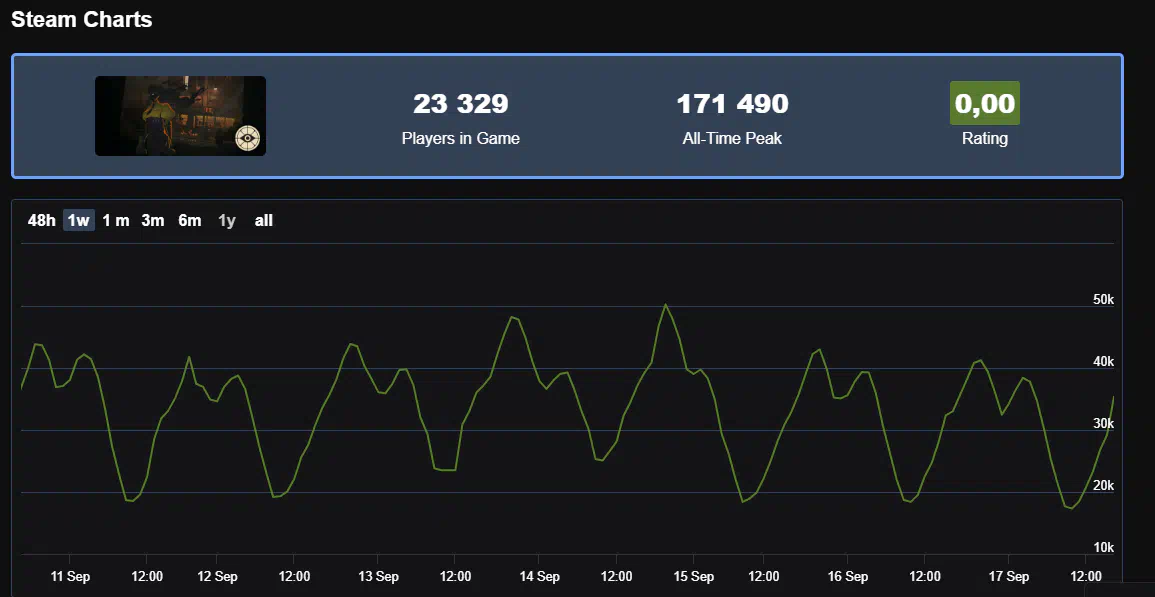Choose the 1 m time range
The image size is (1155, 597).
[x=116, y=220]
